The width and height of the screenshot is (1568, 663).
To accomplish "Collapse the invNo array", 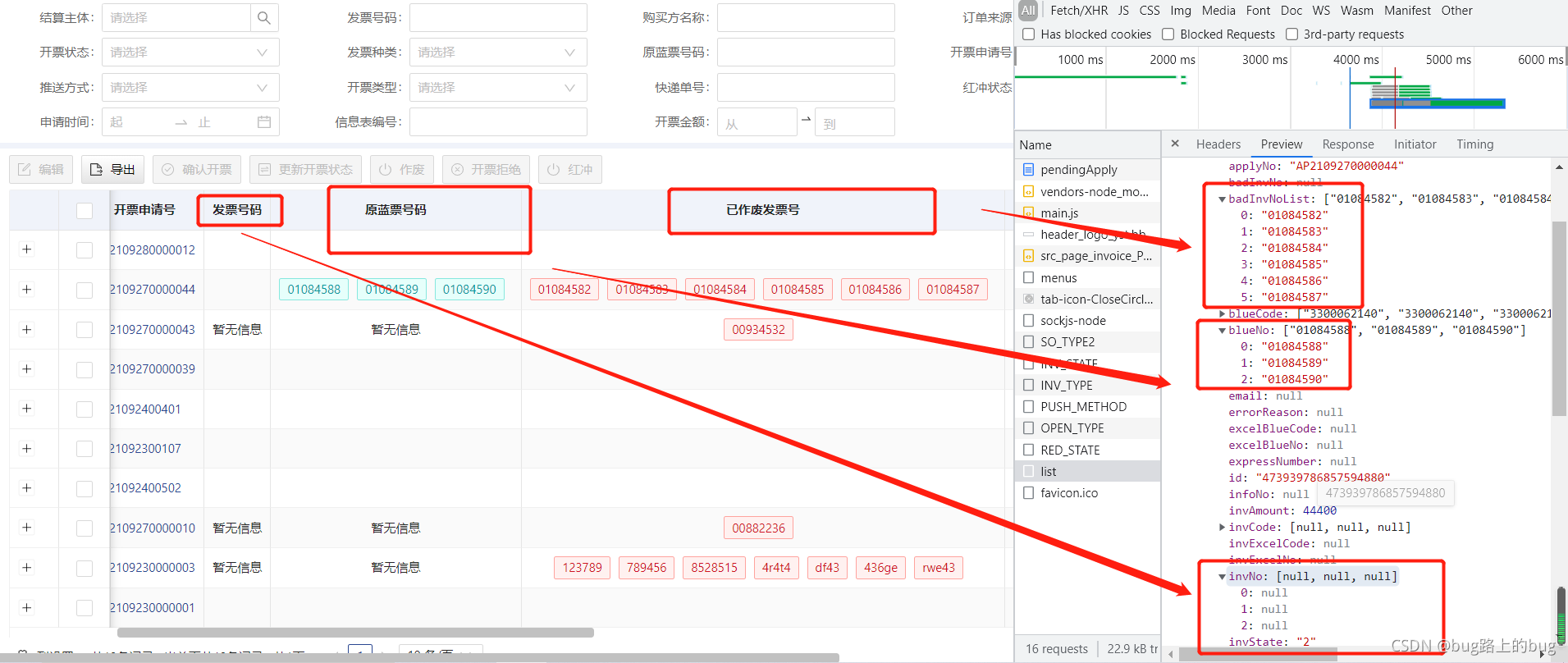I will (x=1222, y=577).
